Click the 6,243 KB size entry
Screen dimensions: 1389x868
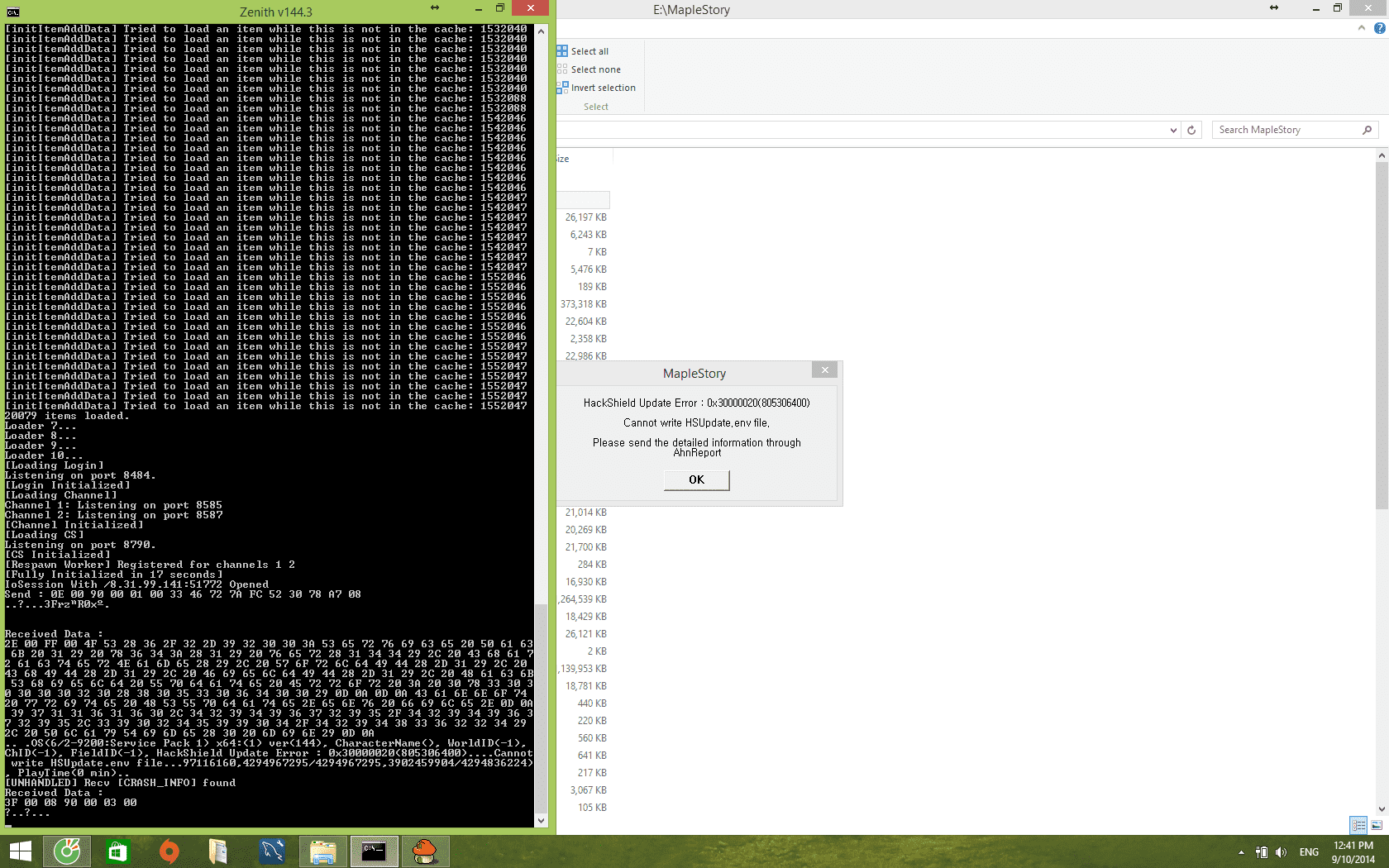[x=589, y=235]
